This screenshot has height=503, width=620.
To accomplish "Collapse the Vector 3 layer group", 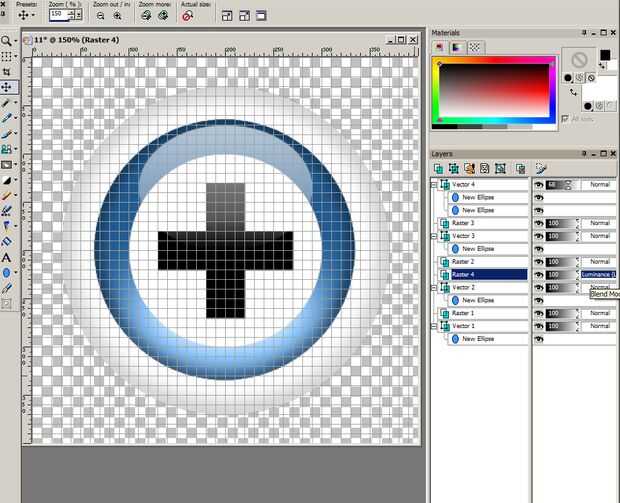I will [x=434, y=236].
